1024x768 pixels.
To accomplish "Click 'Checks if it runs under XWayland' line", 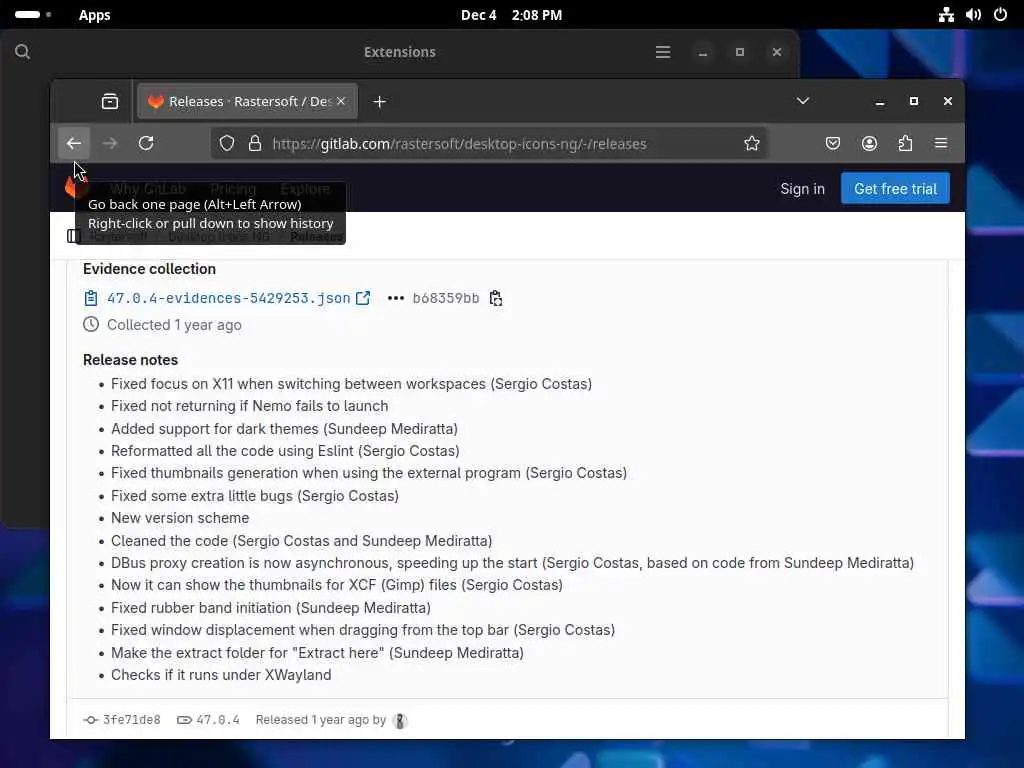I will pos(221,675).
